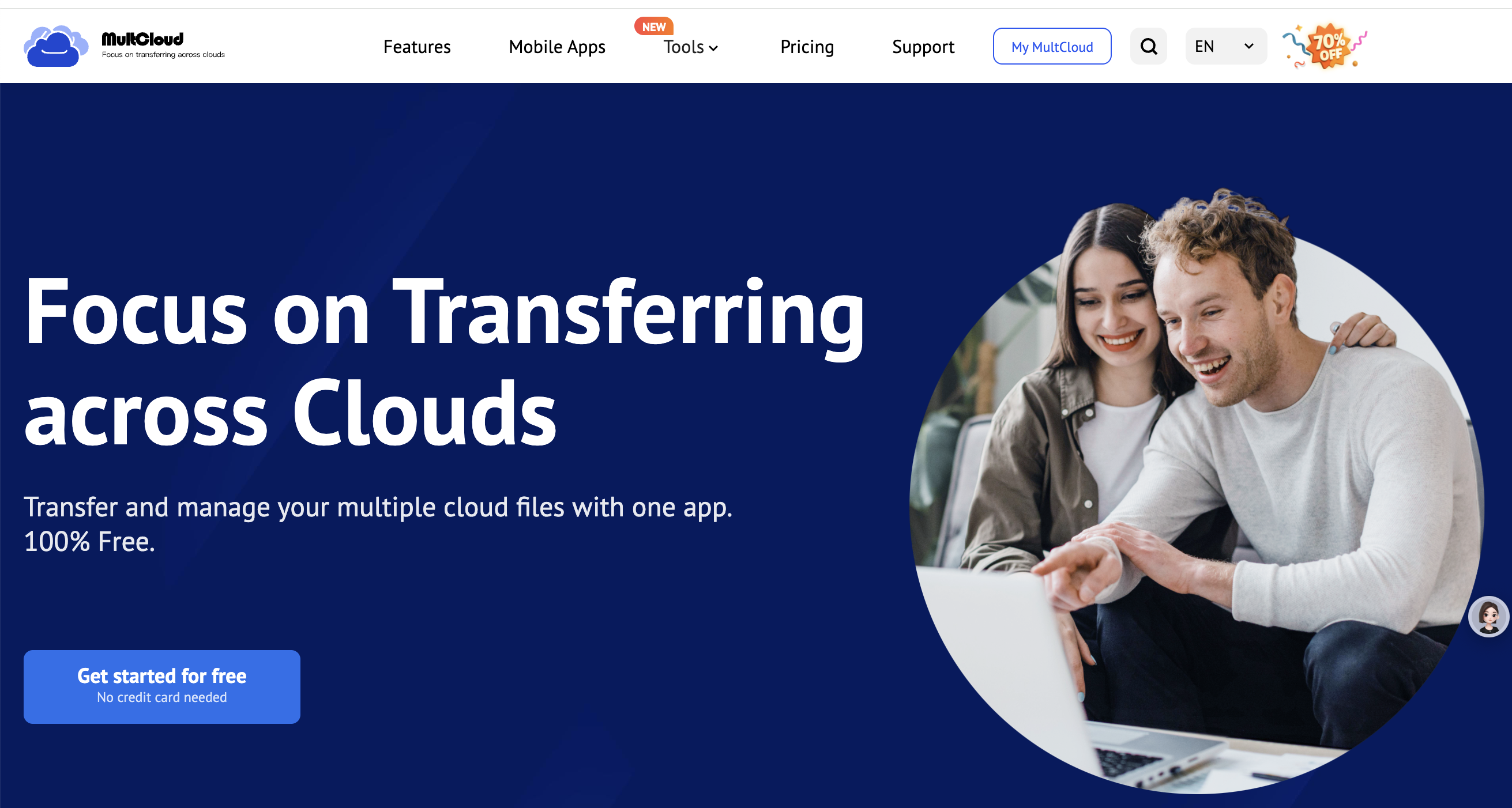This screenshot has height=808, width=1512.
Task: Click the MultCloud wordmark text
Action: (142, 39)
